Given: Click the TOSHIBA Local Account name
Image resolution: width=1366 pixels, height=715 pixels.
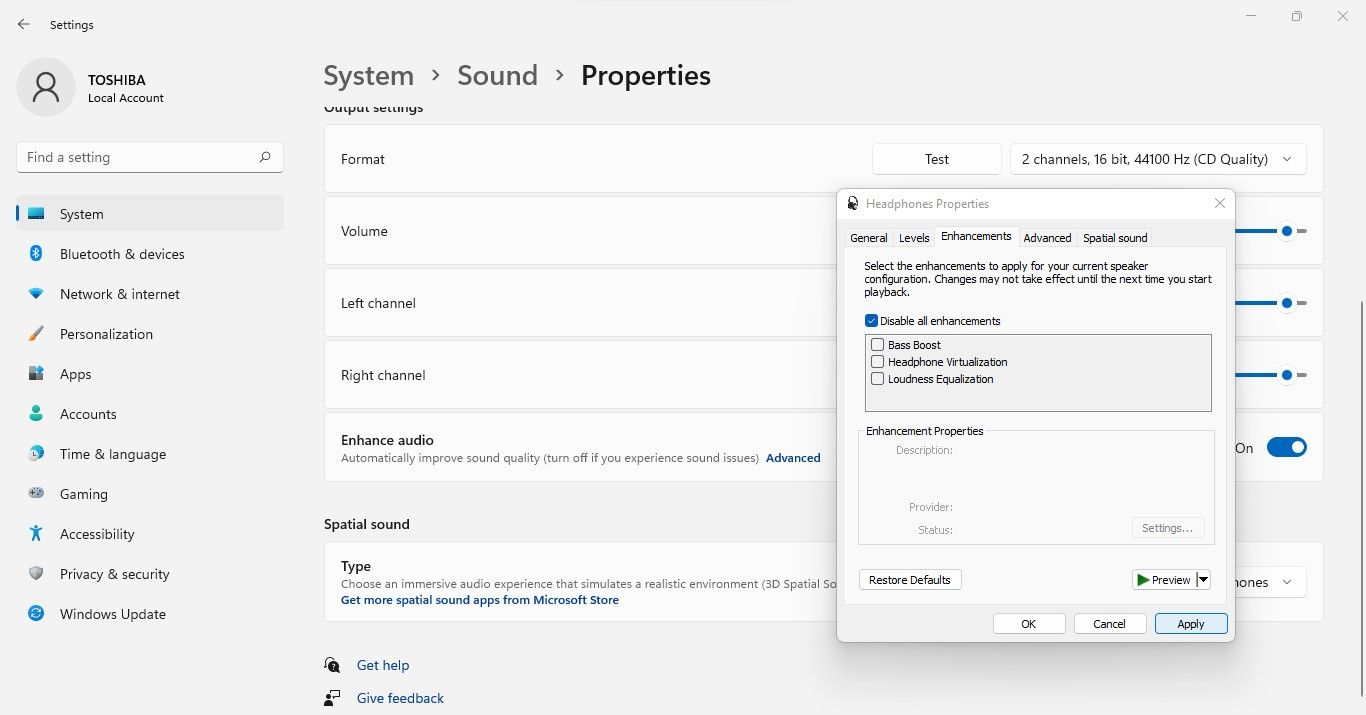Looking at the screenshot, I should [125, 88].
